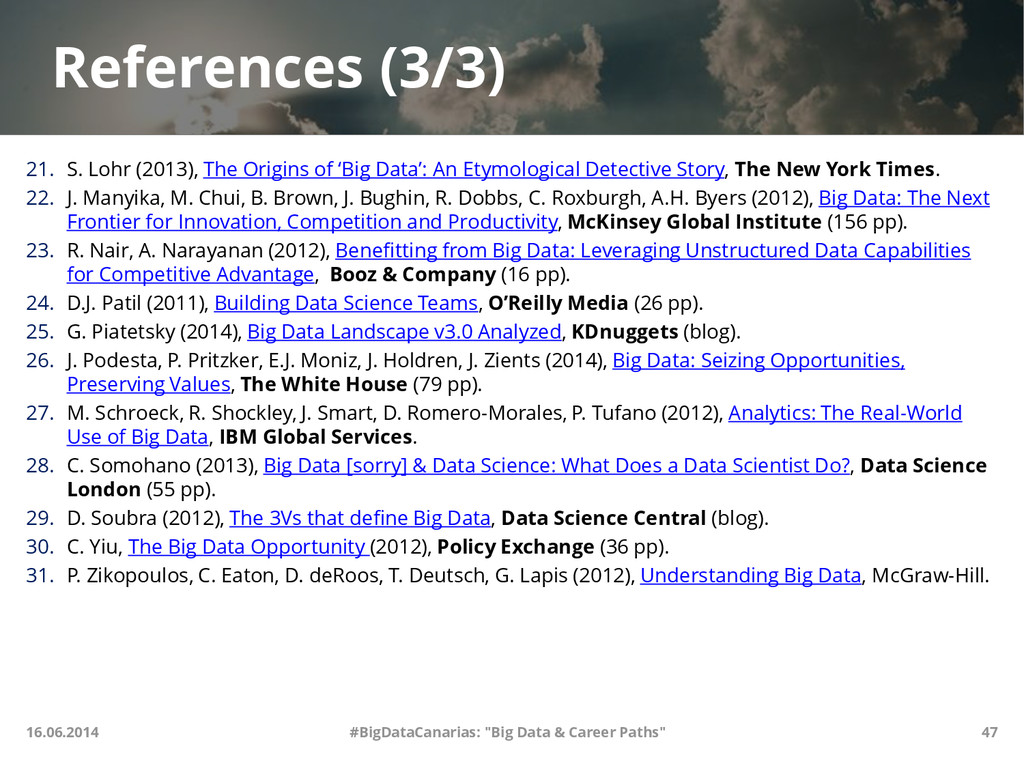Click author 'C. Somohano (2013)'

click(x=162, y=466)
